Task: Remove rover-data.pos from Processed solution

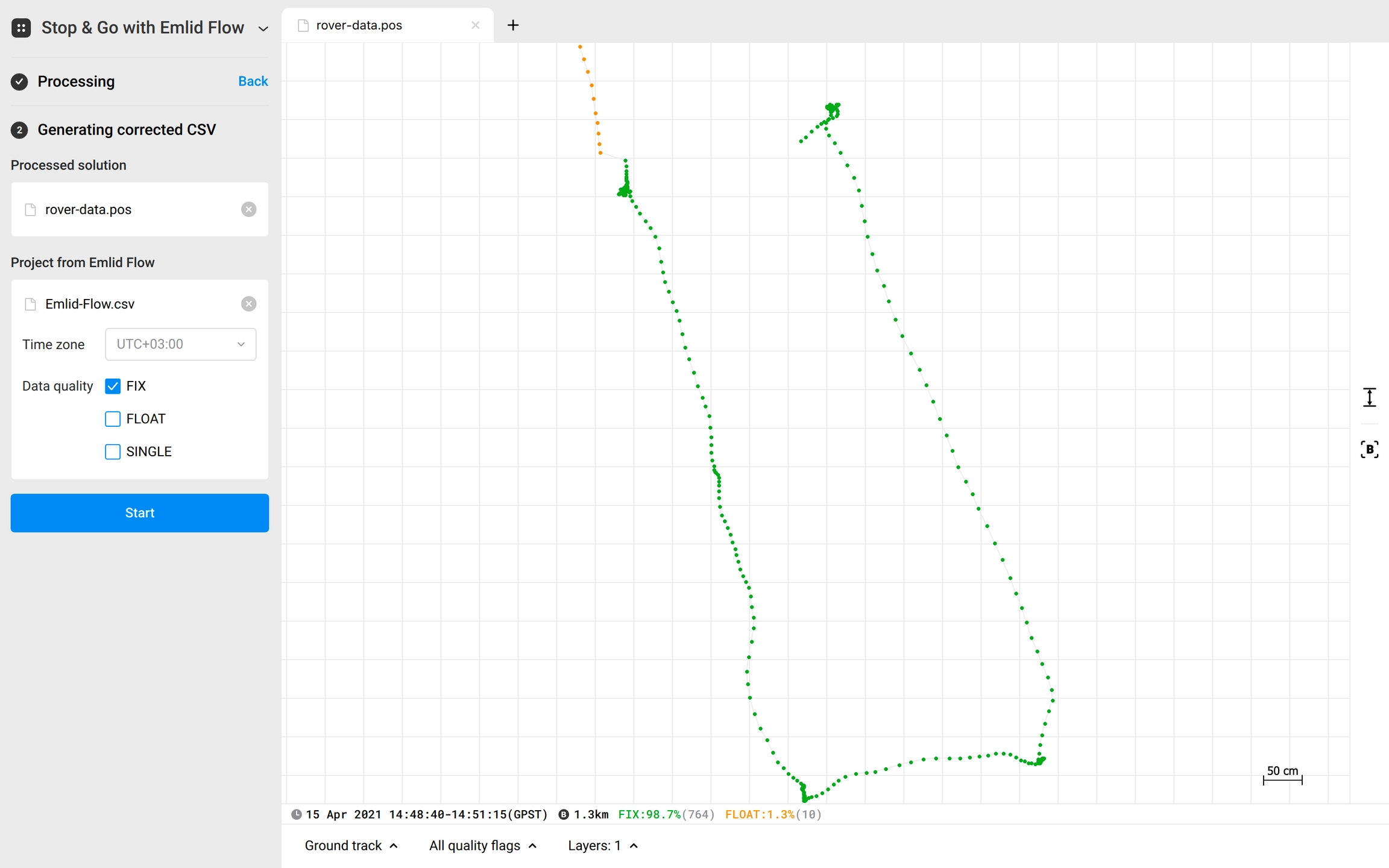Action: pos(248,209)
